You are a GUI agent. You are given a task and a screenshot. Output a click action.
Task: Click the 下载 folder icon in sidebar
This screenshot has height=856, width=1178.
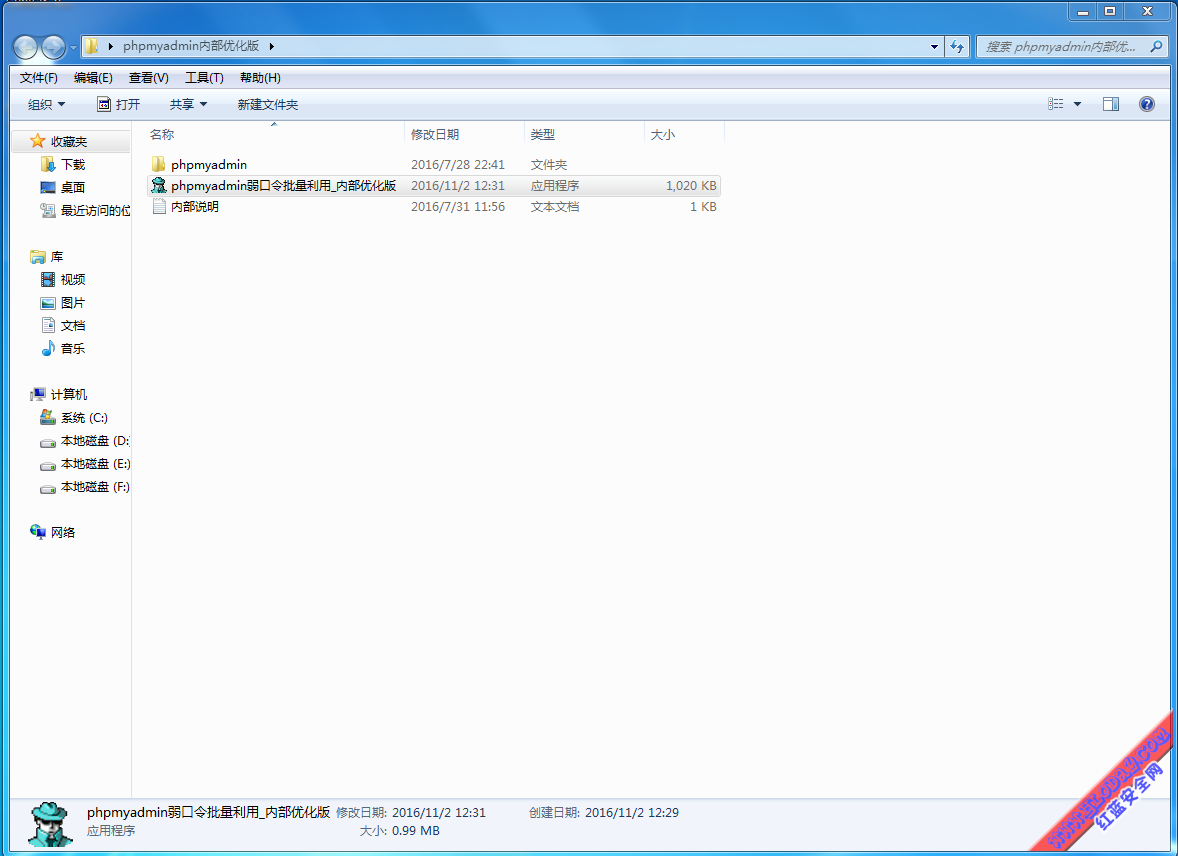tap(48, 165)
